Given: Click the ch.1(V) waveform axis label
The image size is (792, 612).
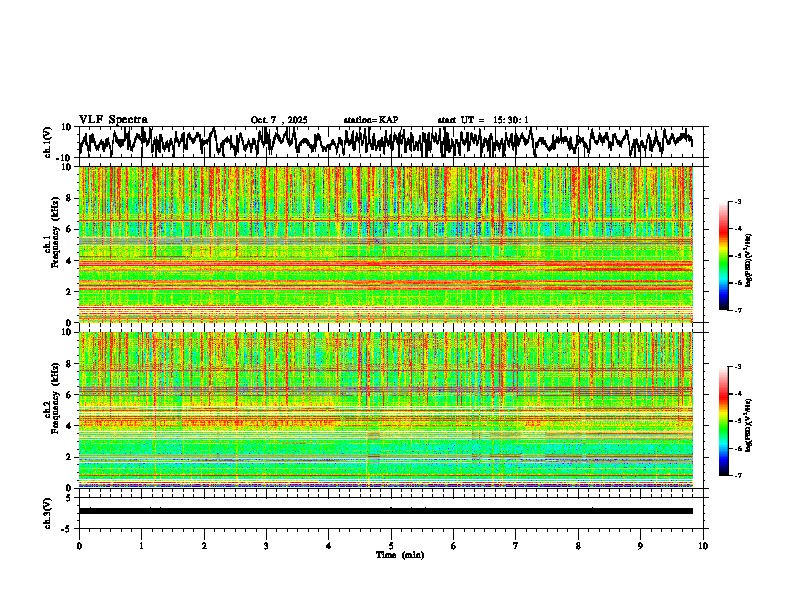Looking at the screenshot, I should (48, 142).
